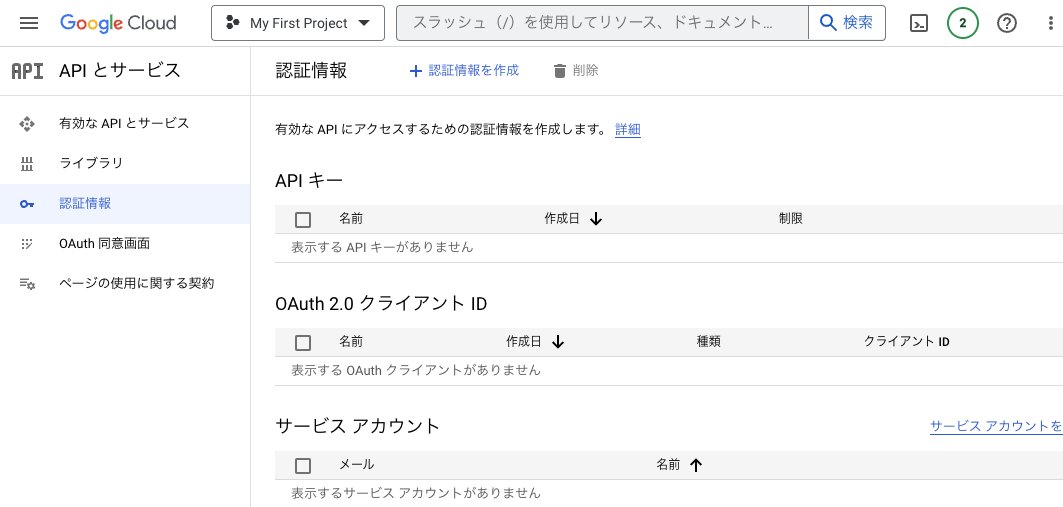The height and width of the screenshot is (507, 1063).
Task: Click the OAuth 2.0 クライアント ID section heading
Action: tap(381, 304)
